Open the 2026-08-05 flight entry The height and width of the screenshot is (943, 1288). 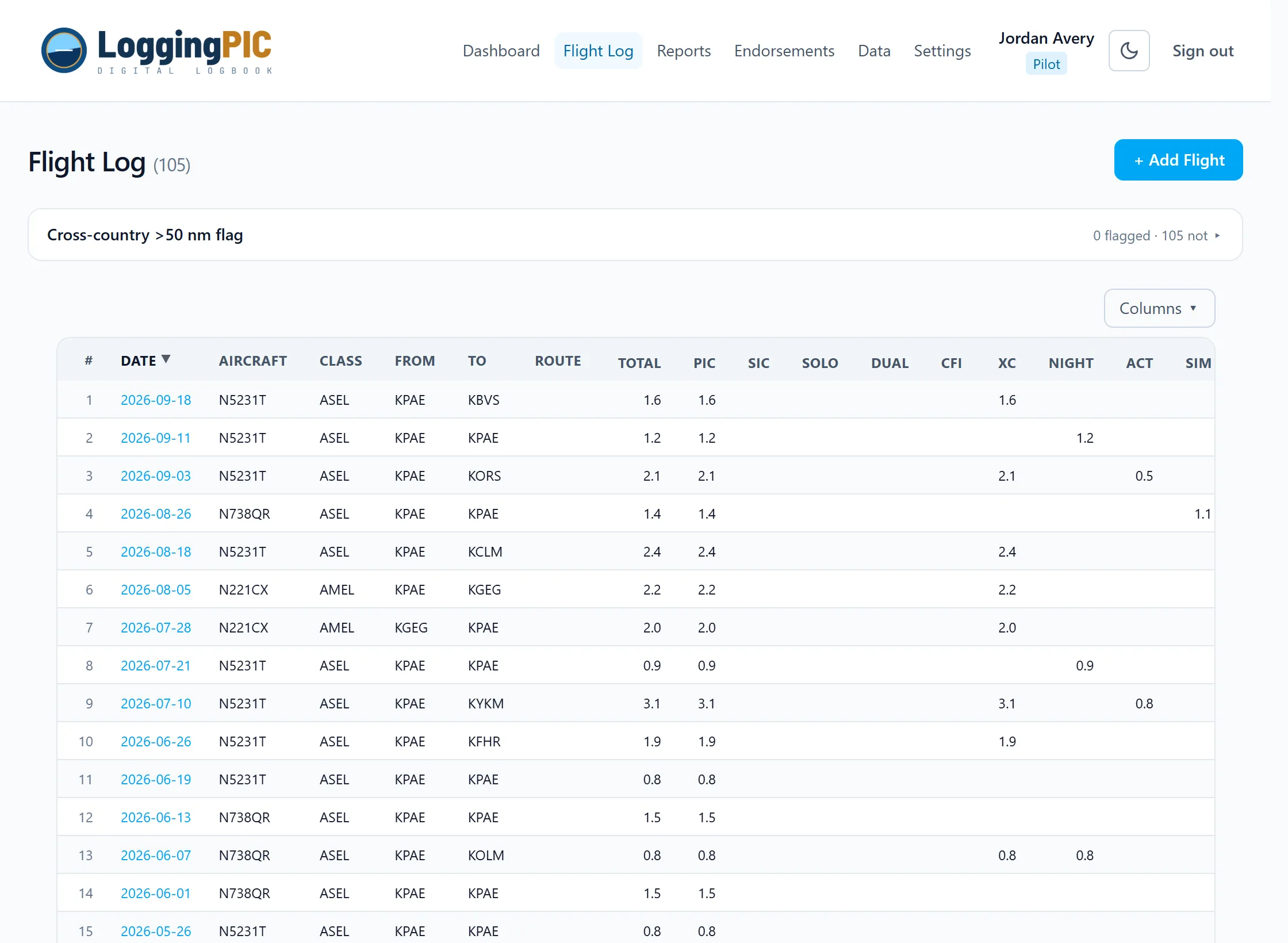[155, 589]
